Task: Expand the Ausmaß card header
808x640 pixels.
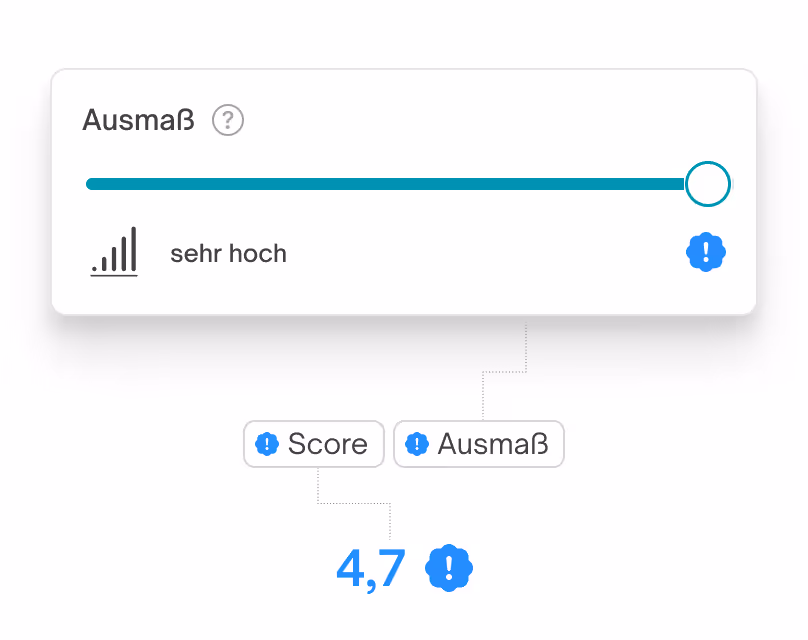Action: (x=139, y=118)
